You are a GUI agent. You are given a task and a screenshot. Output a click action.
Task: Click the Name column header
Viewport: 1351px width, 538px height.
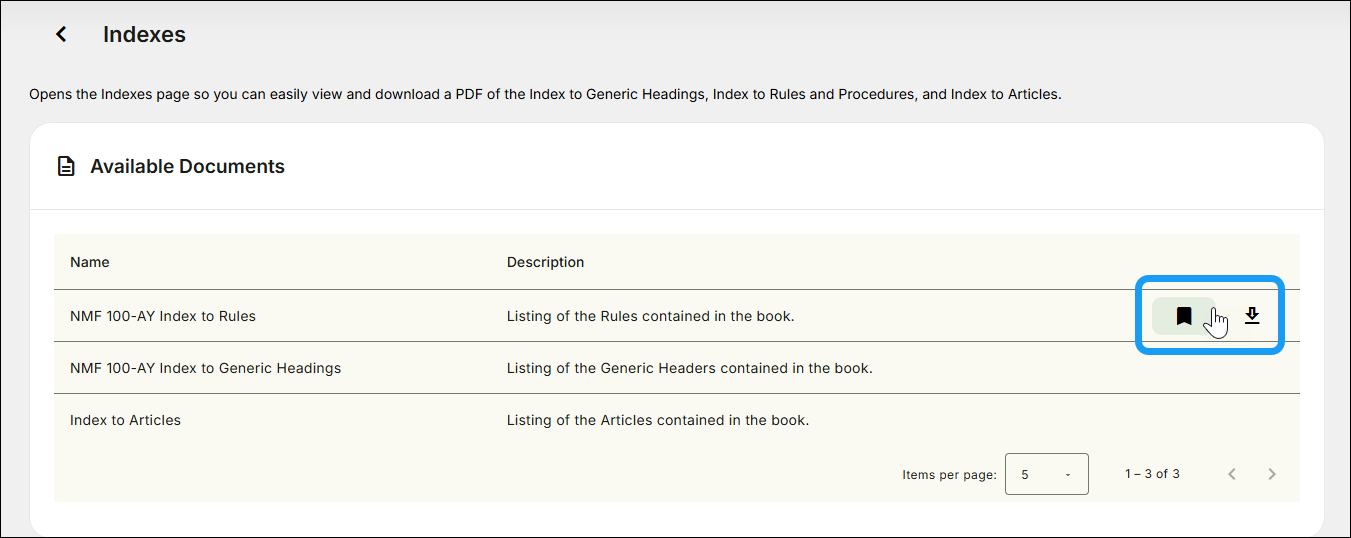tap(90, 262)
